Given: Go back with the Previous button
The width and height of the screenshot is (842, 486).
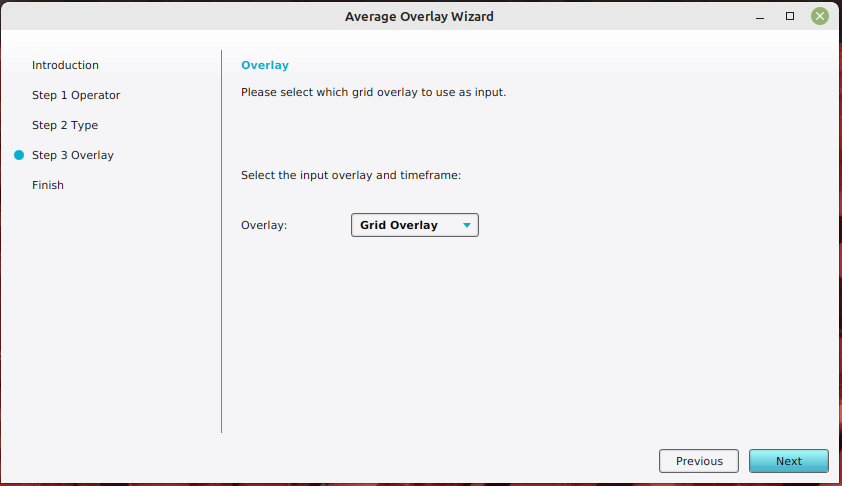Looking at the screenshot, I should pyautogui.click(x=698, y=461).
